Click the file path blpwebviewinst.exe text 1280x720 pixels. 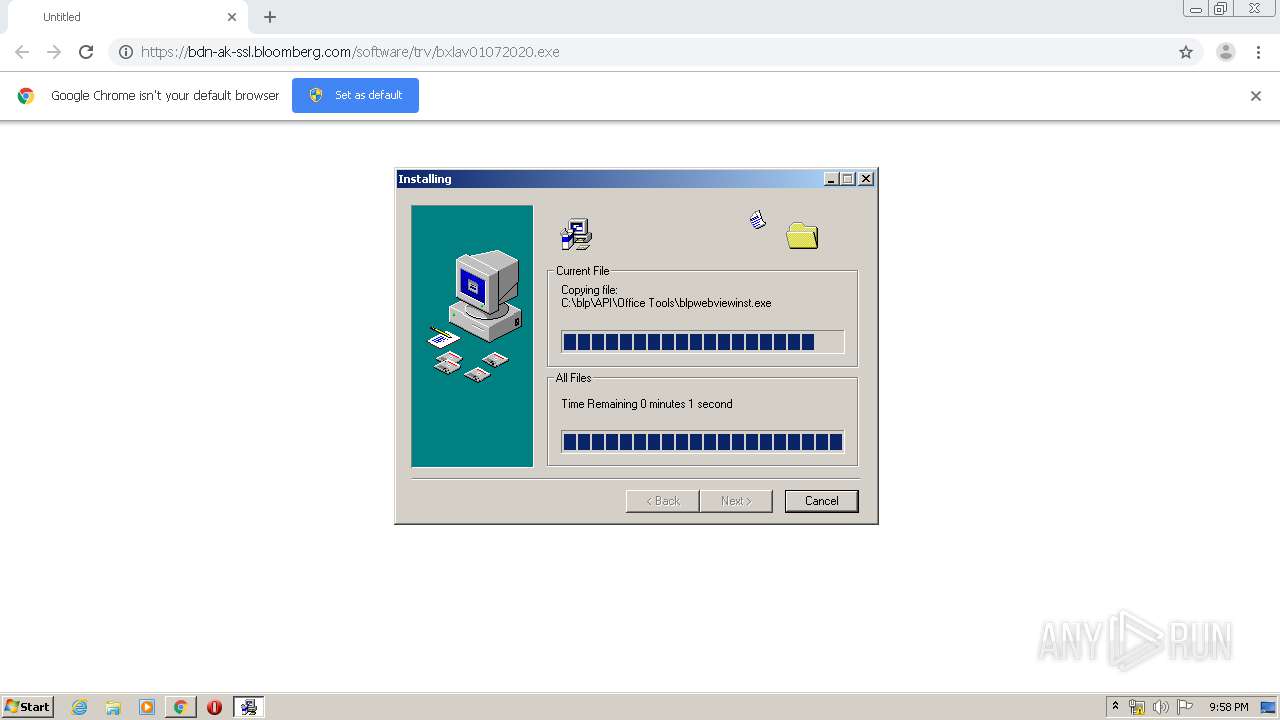666,303
